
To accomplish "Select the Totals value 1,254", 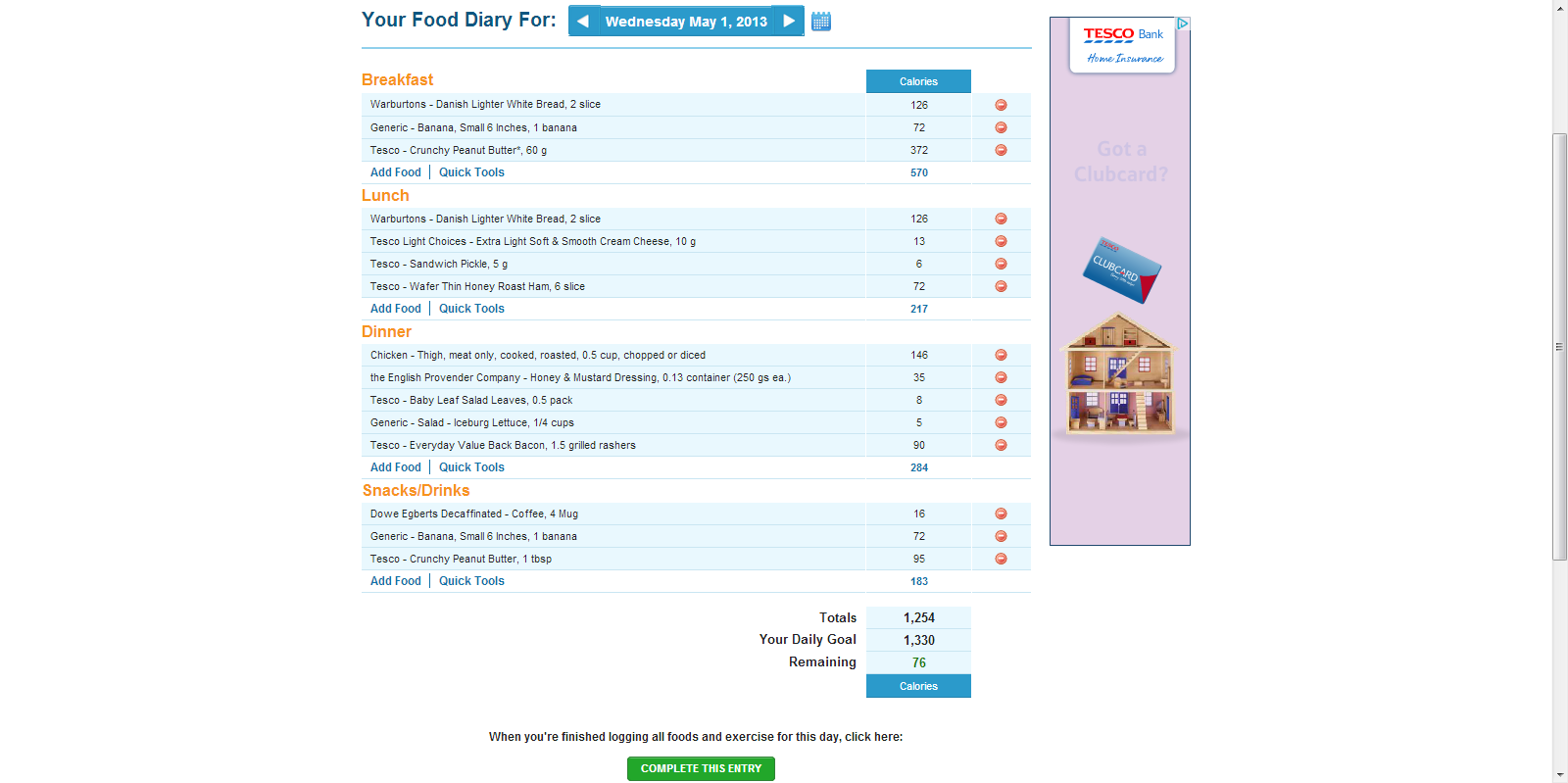I will [x=918, y=617].
